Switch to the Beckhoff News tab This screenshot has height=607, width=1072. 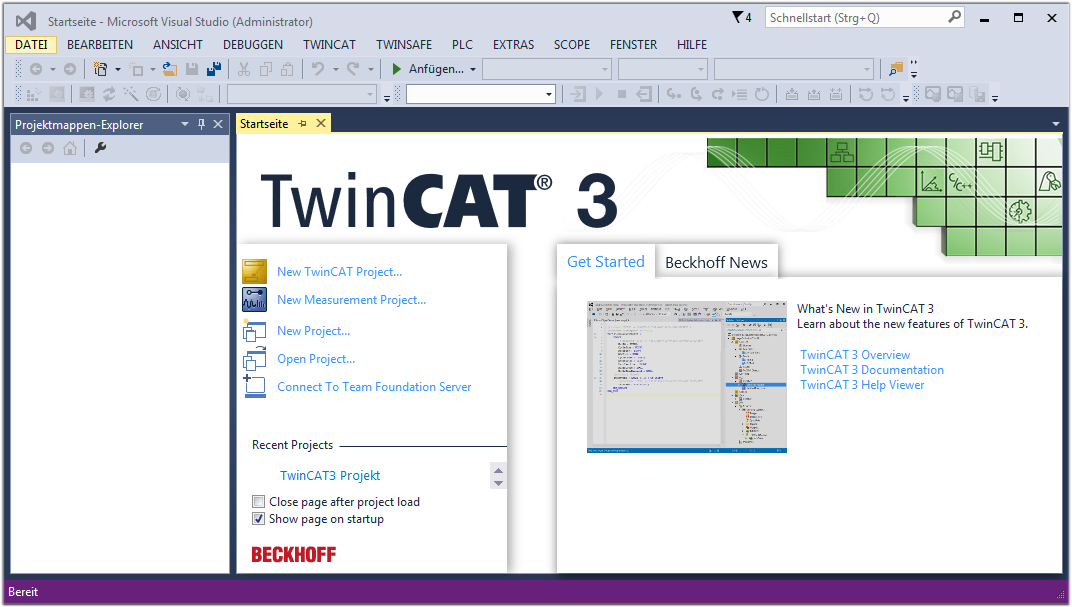pyautogui.click(x=716, y=261)
